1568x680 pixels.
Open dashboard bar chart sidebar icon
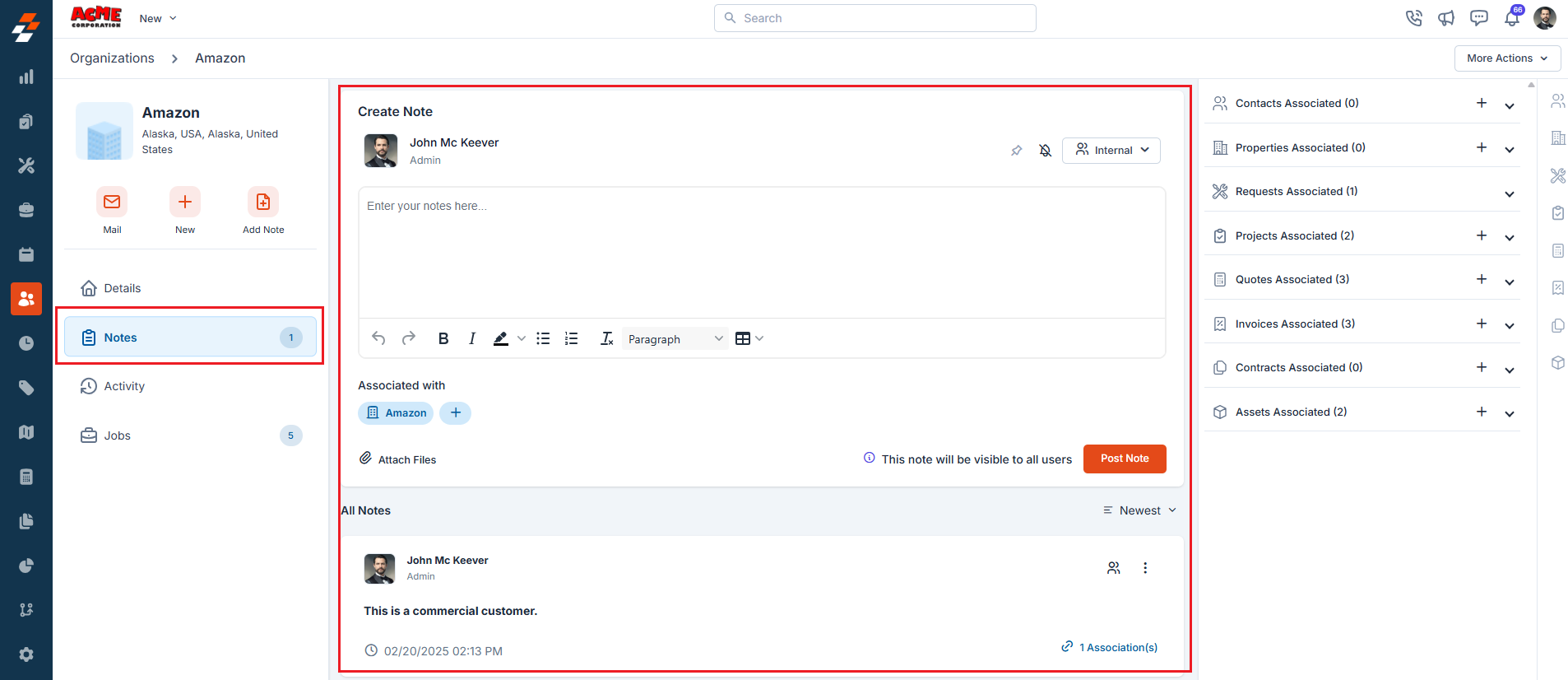pyautogui.click(x=26, y=77)
